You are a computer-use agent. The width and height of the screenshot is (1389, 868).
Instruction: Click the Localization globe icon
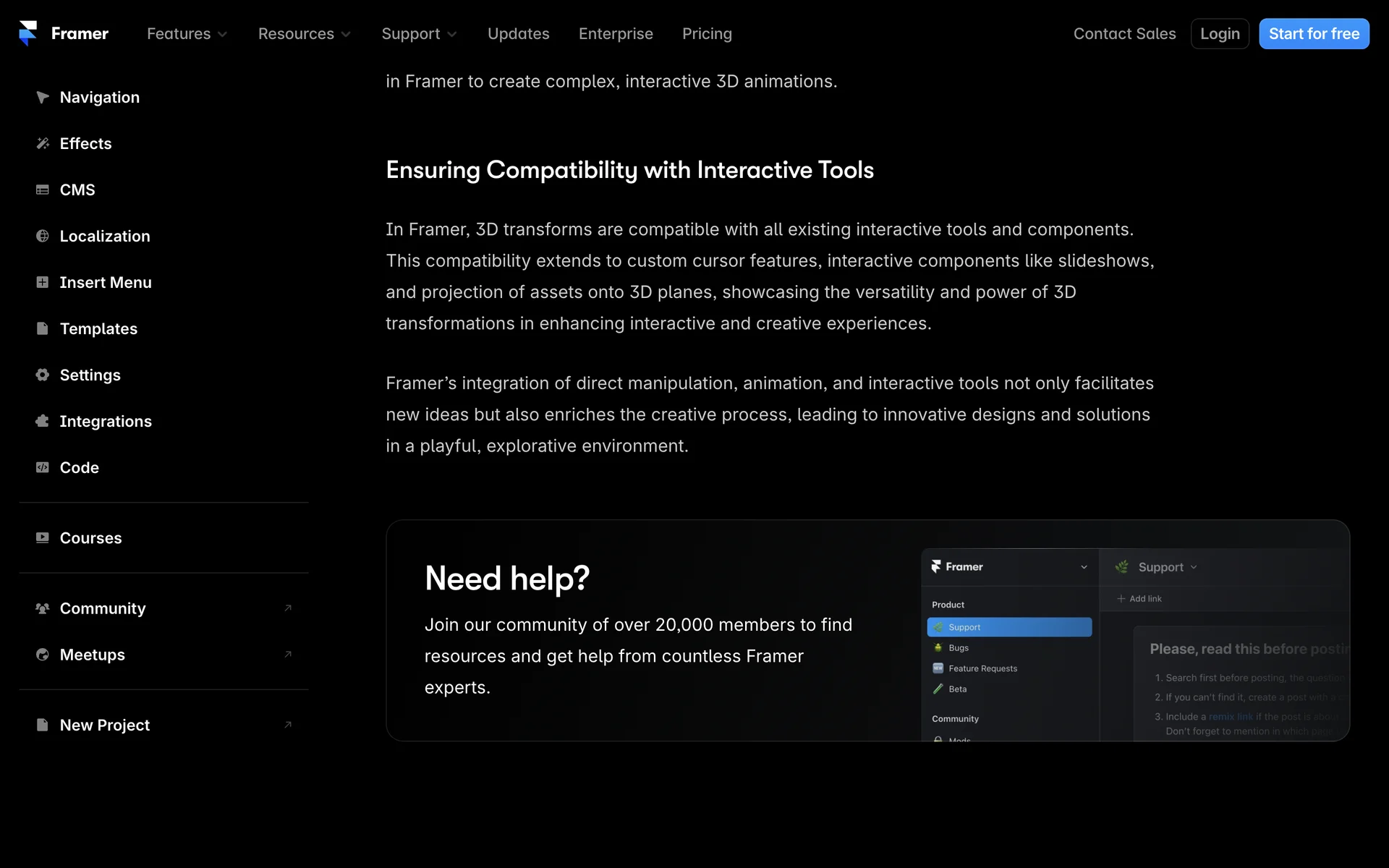click(x=43, y=236)
